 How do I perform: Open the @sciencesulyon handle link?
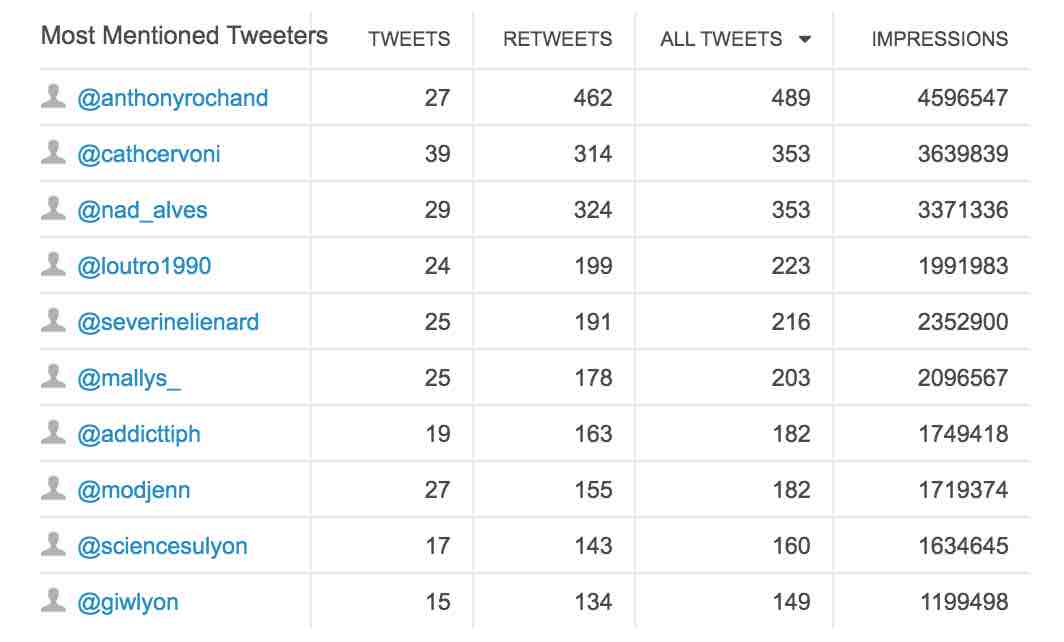(x=162, y=546)
